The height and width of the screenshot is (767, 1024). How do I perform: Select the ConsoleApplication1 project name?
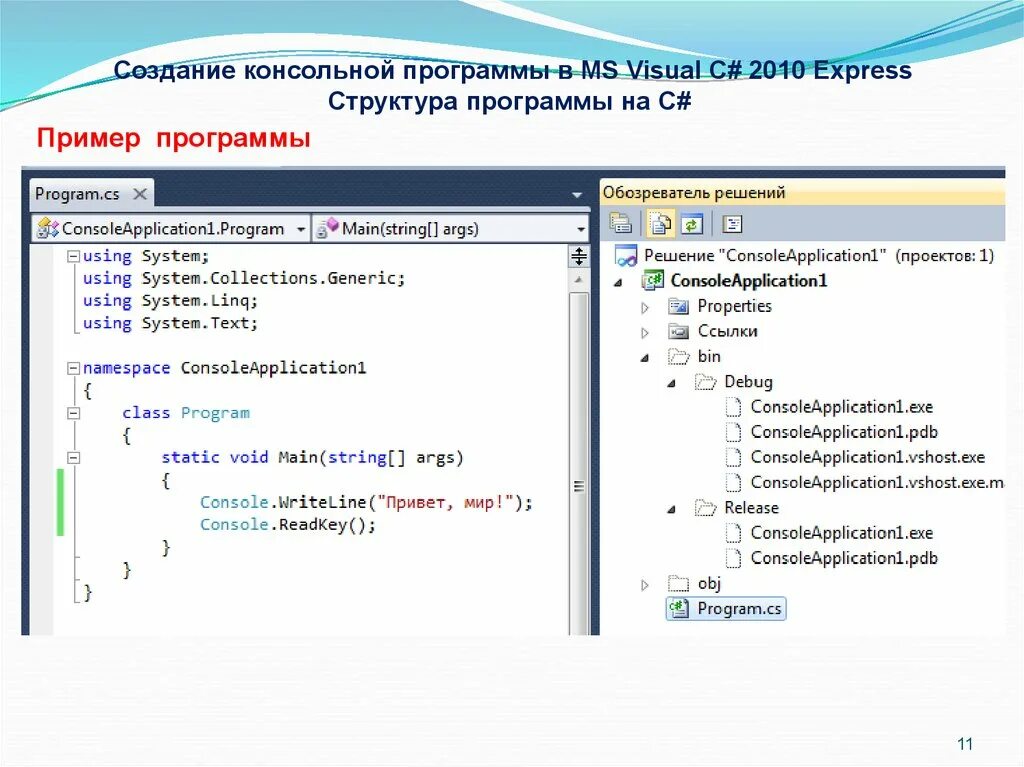point(748,280)
